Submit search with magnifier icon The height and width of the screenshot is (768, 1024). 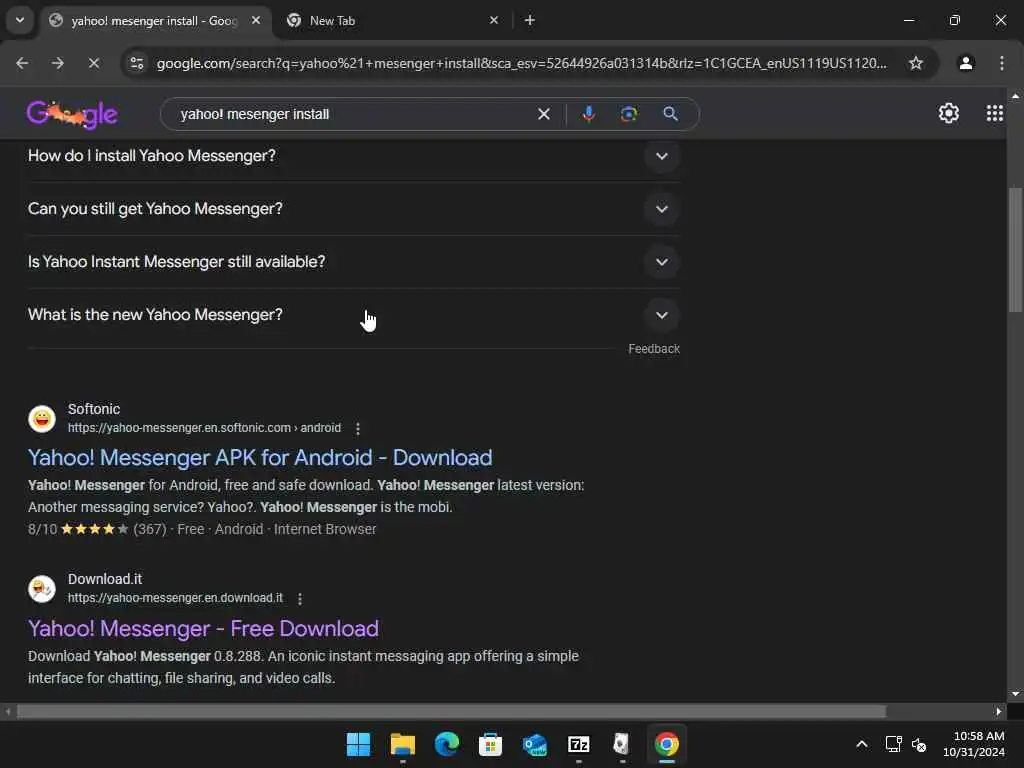(x=670, y=114)
